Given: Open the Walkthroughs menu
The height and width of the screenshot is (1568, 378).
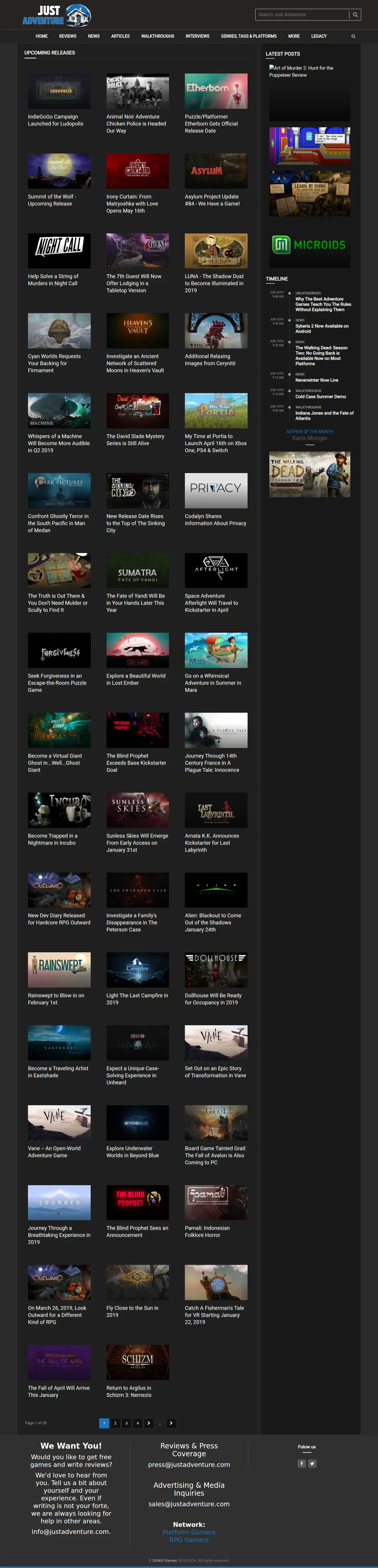Looking at the screenshot, I should (x=158, y=36).
